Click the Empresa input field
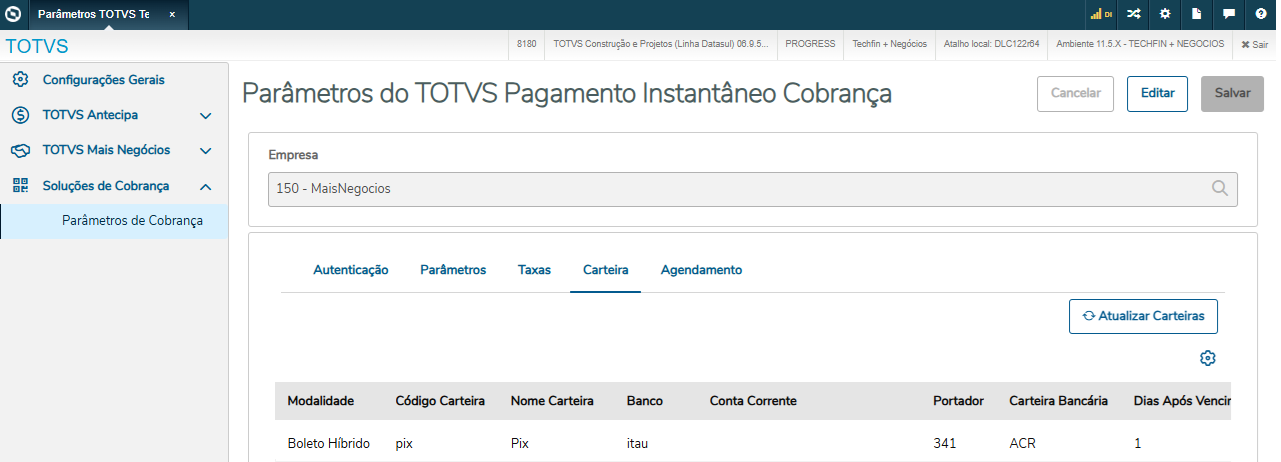Viewport: 1281px width, 462px height. coord(752,188)
